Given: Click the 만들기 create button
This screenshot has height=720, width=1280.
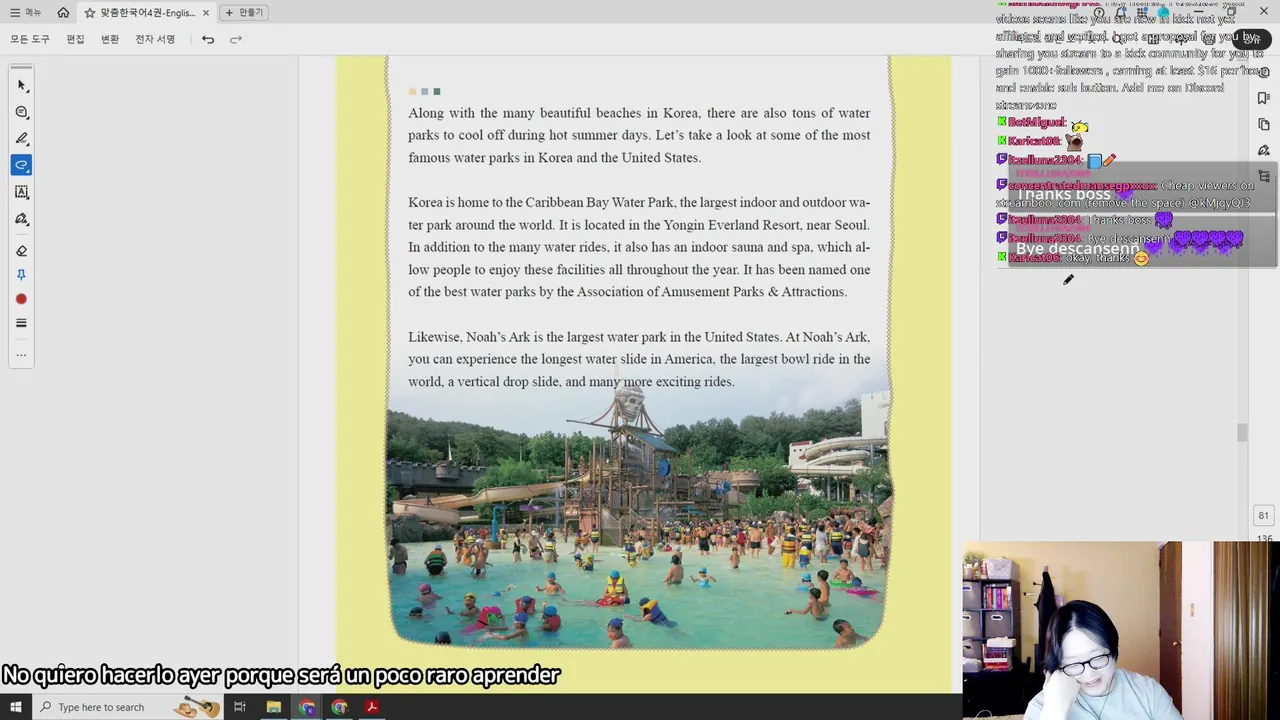Looking at the screenshot, I should tap(244, 12).
